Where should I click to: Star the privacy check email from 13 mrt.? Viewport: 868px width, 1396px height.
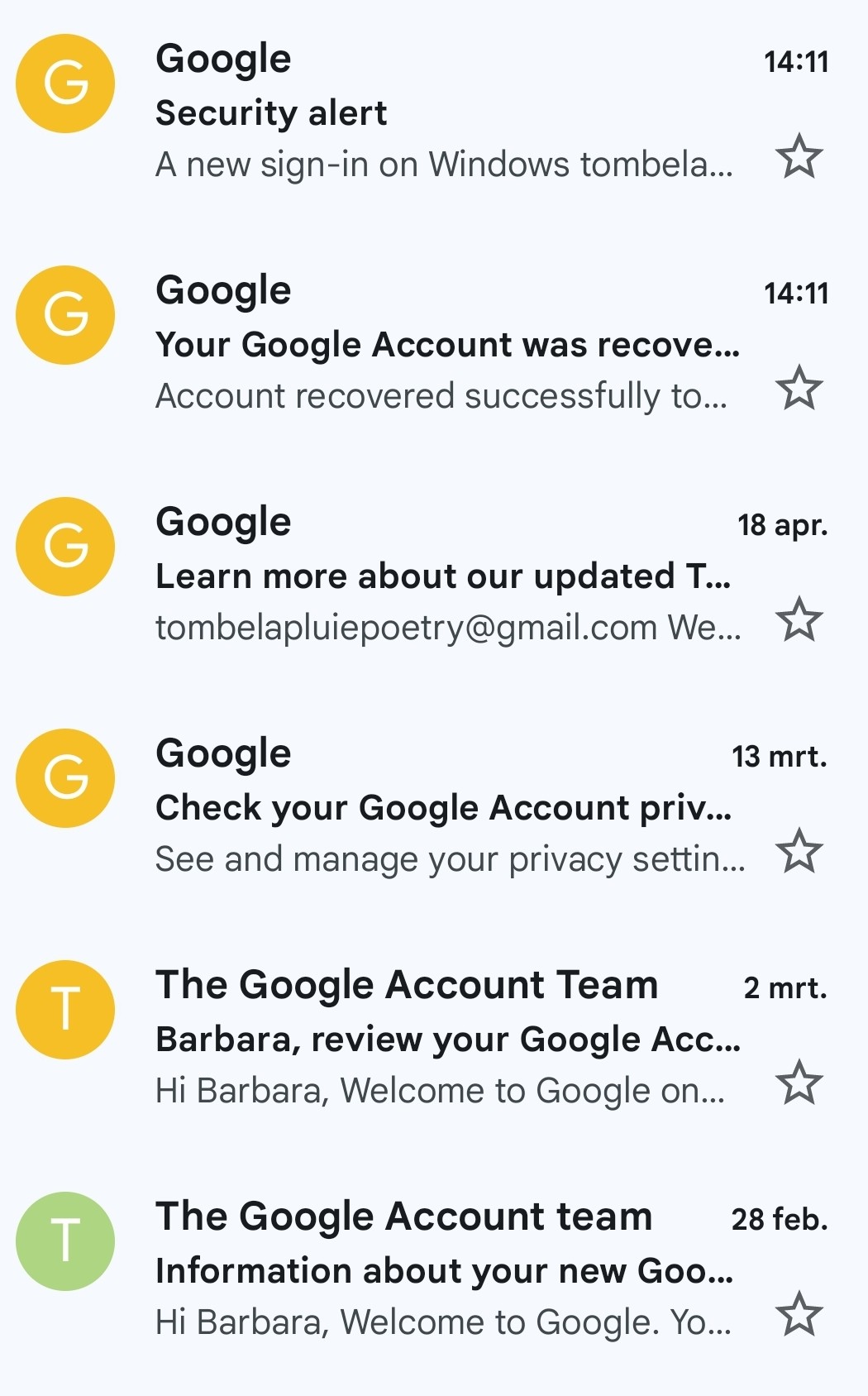[799, 851]
